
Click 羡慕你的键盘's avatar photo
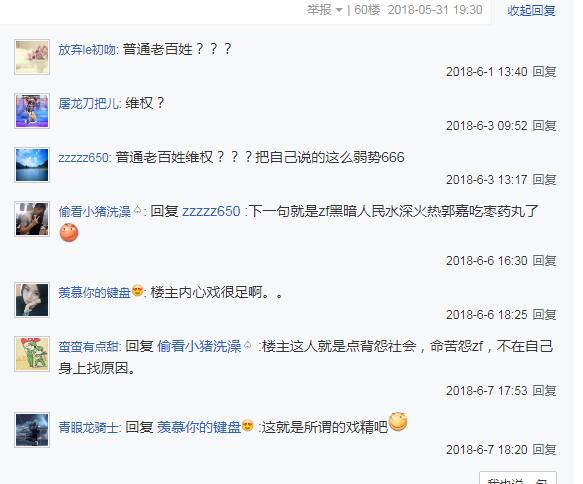tap(32, 300)
